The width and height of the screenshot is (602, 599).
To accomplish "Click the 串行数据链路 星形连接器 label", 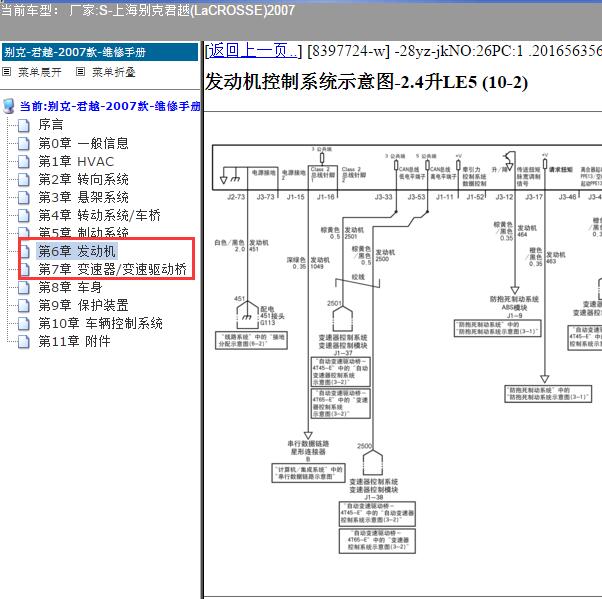I will 308,448.
